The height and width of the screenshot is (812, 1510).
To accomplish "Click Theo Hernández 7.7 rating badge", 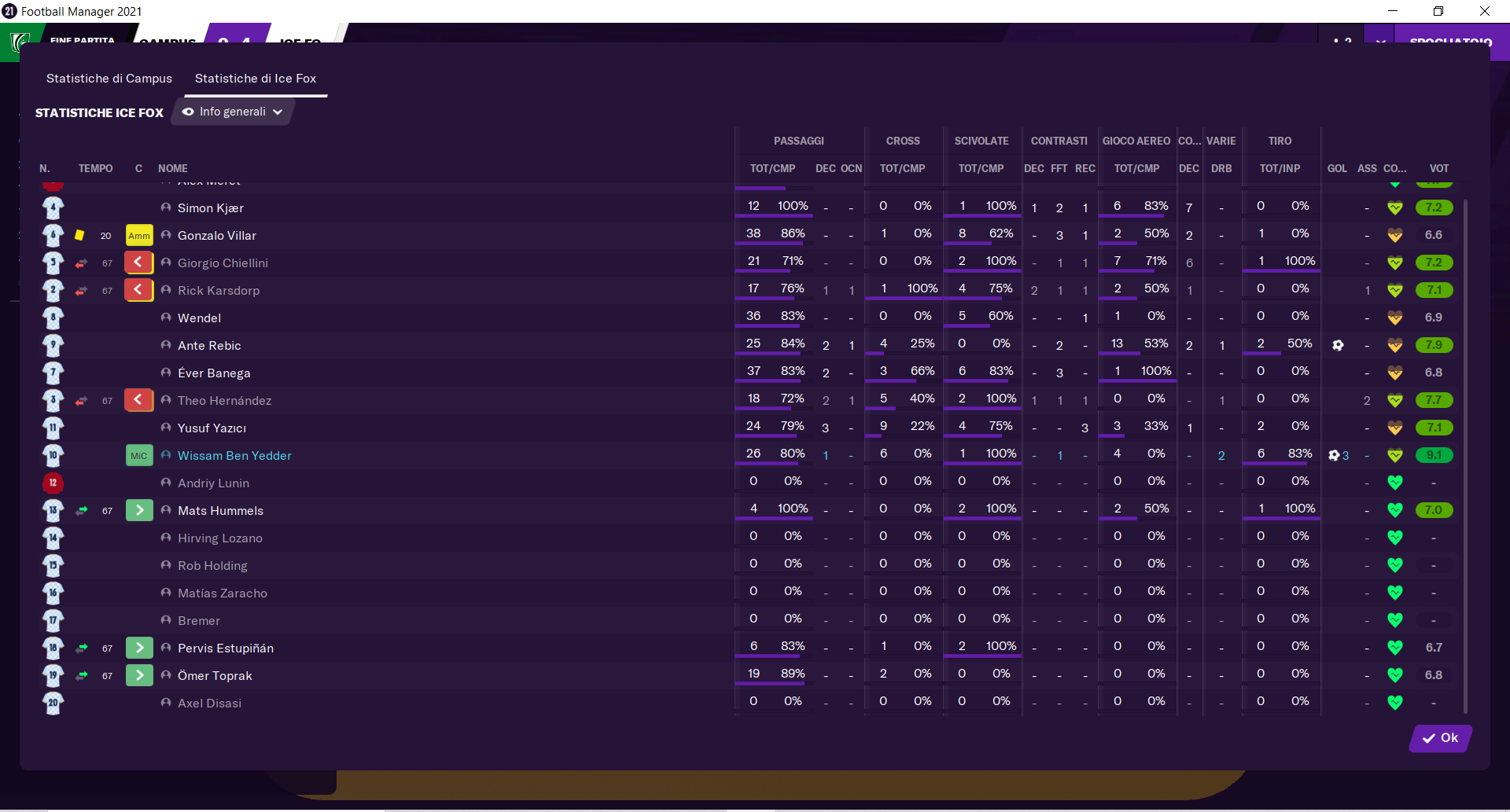I will pos(1434,400).
